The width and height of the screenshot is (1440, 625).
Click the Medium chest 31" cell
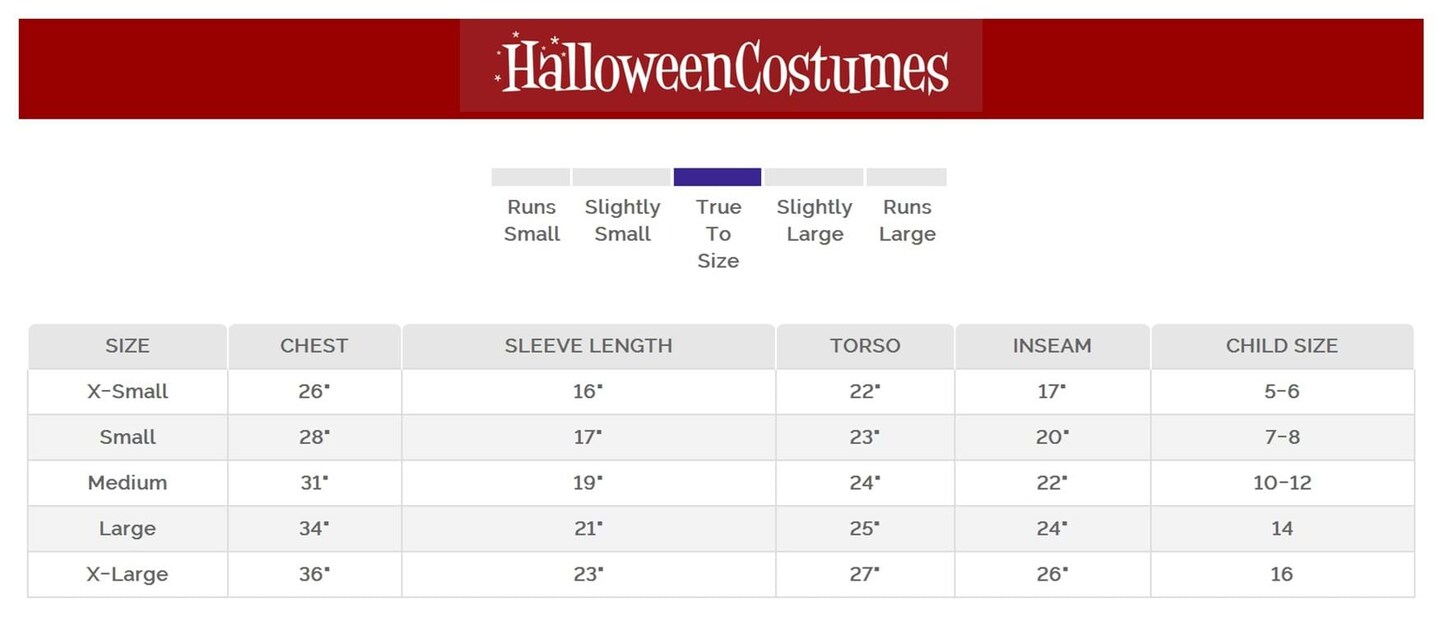pos(314,483)
